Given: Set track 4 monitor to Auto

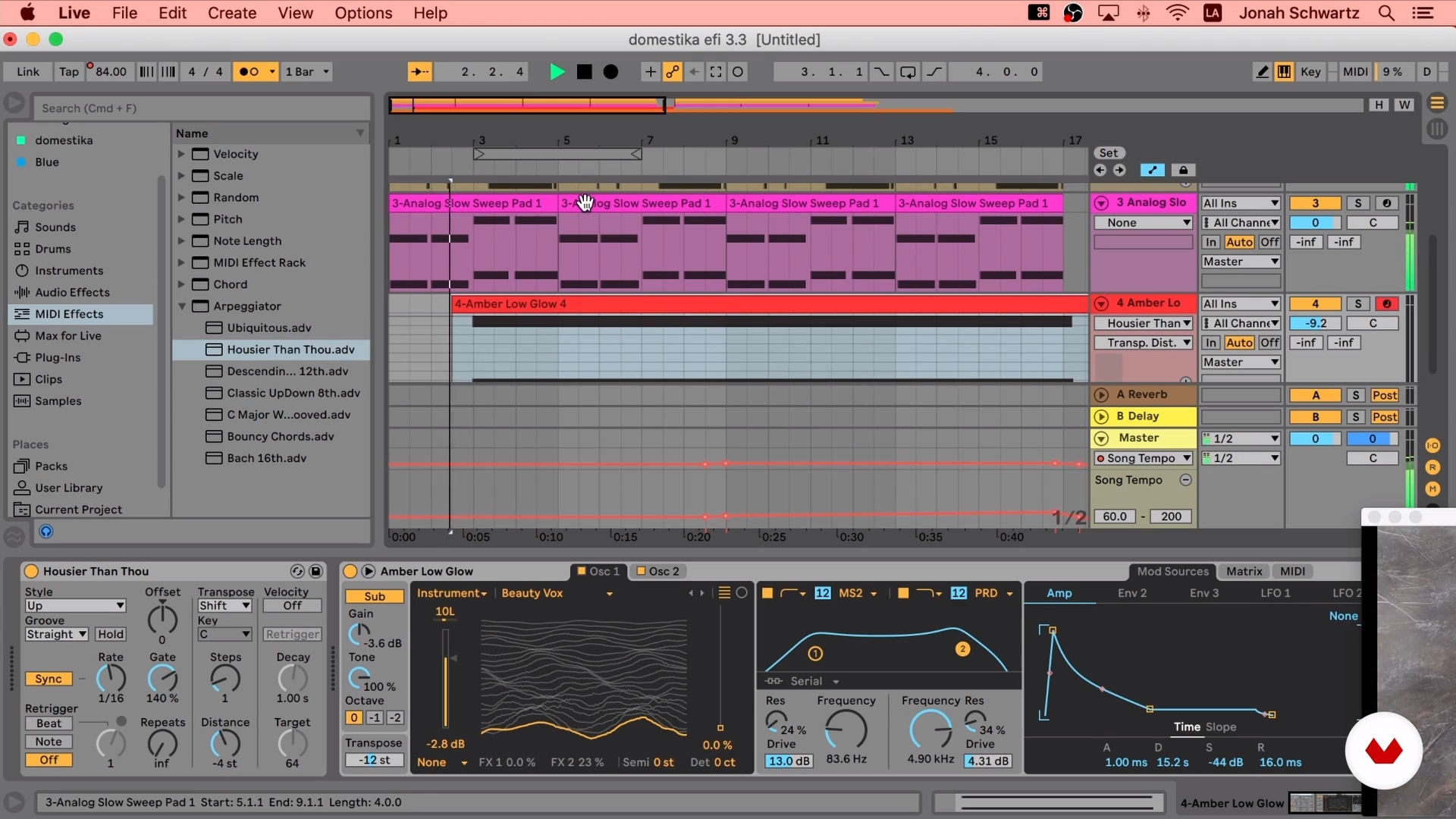Looking at the screenshot, I should 1239,343.
